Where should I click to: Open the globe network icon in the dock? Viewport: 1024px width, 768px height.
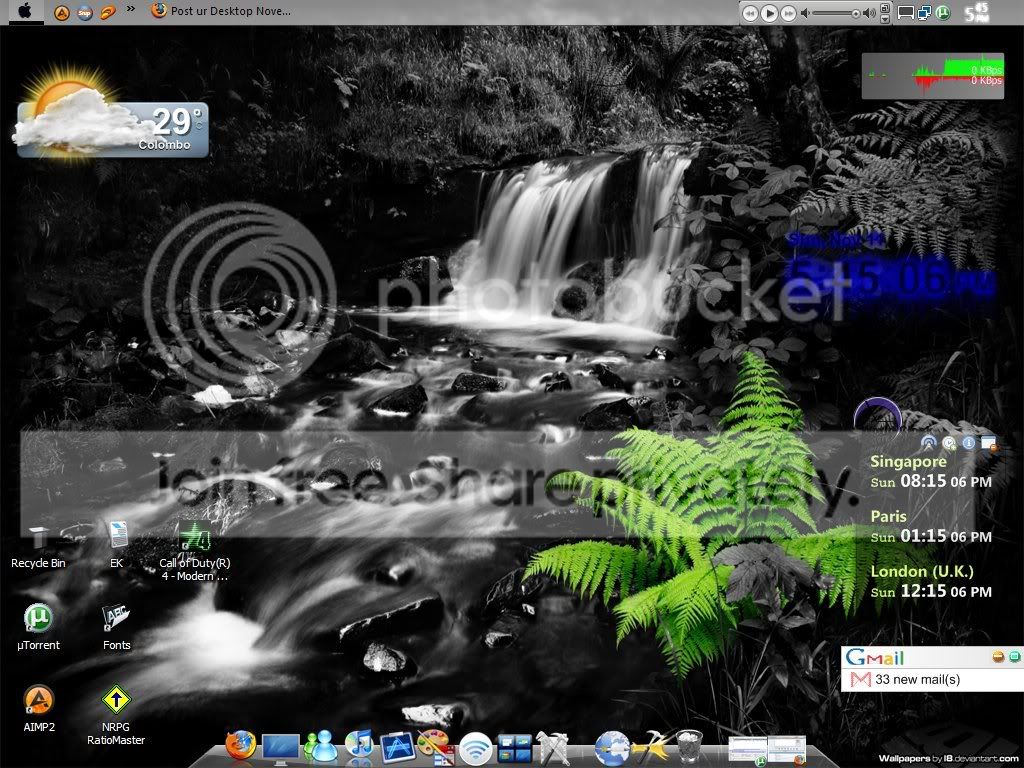click(x=612, y=748)
